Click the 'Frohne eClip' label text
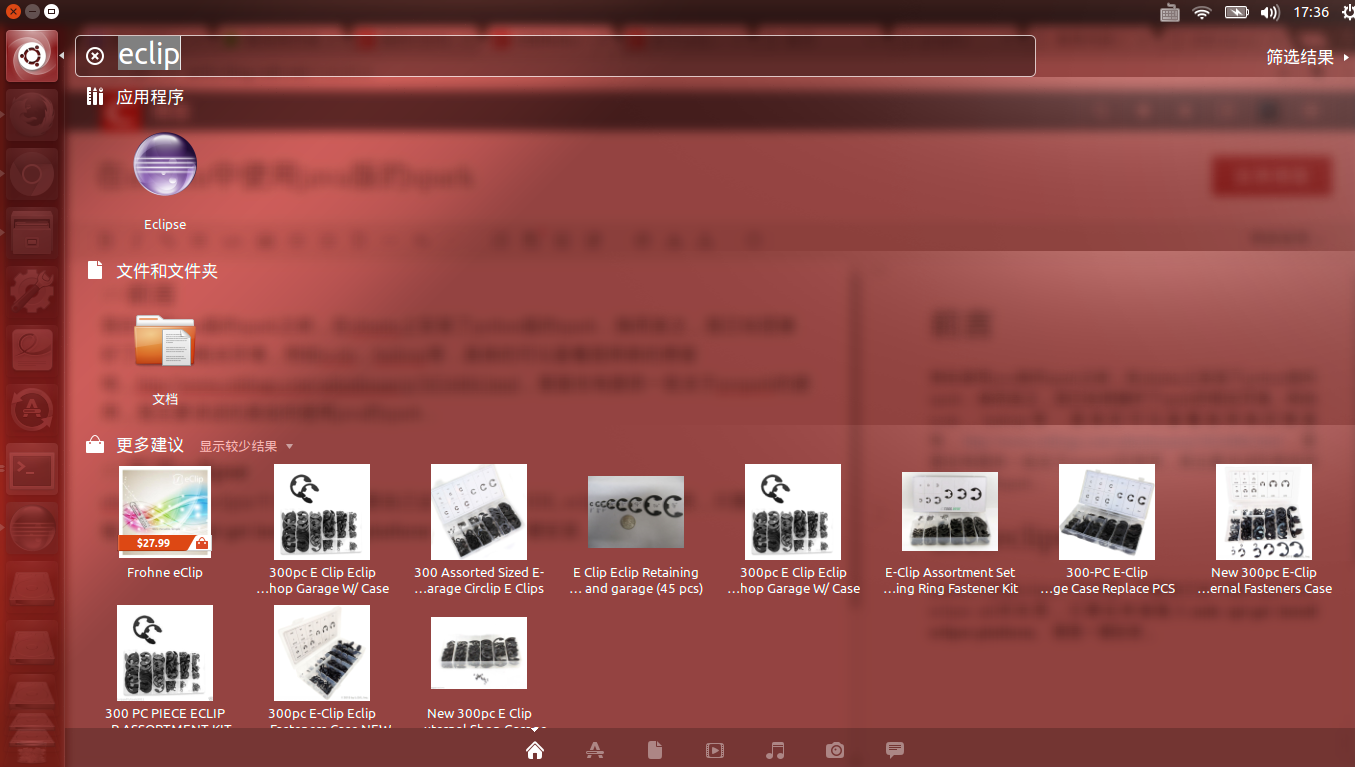Viewport: 1355px width, 767px height. [165, 573]
